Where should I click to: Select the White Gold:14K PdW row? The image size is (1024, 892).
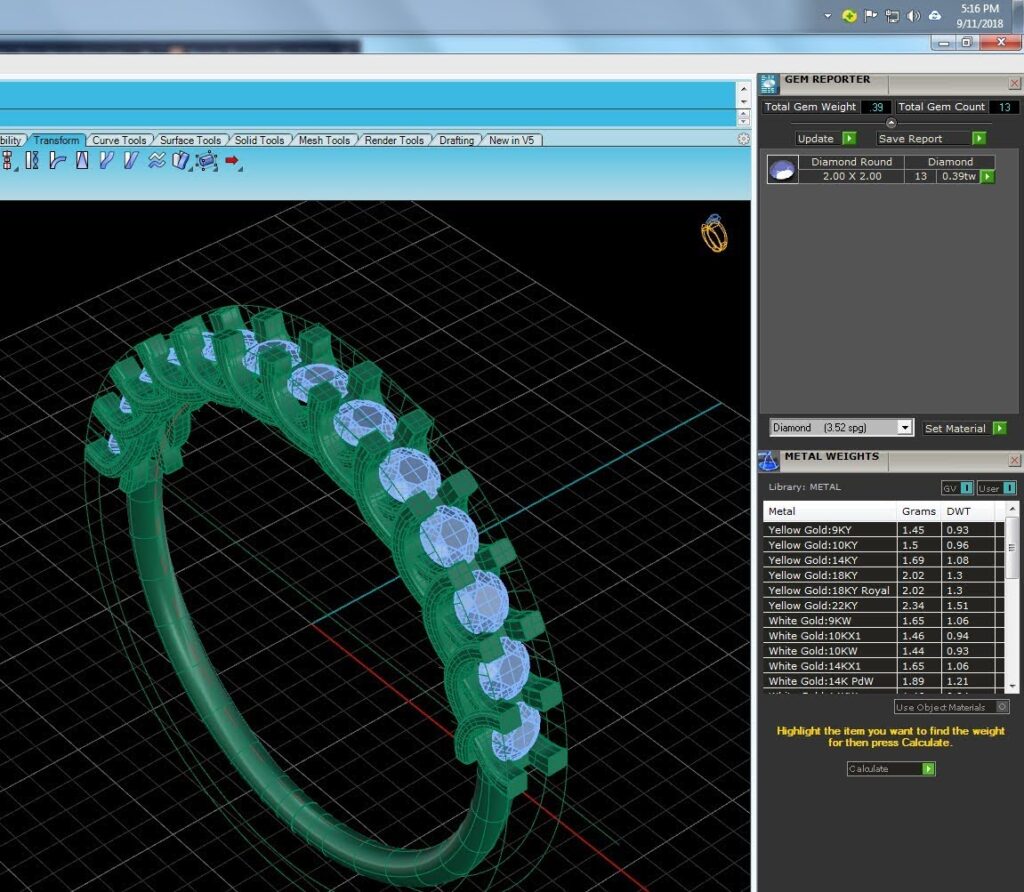[884, 681]
